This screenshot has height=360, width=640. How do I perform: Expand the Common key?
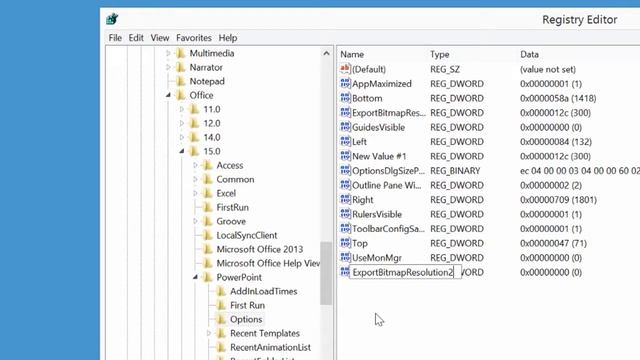coord(196,179)
